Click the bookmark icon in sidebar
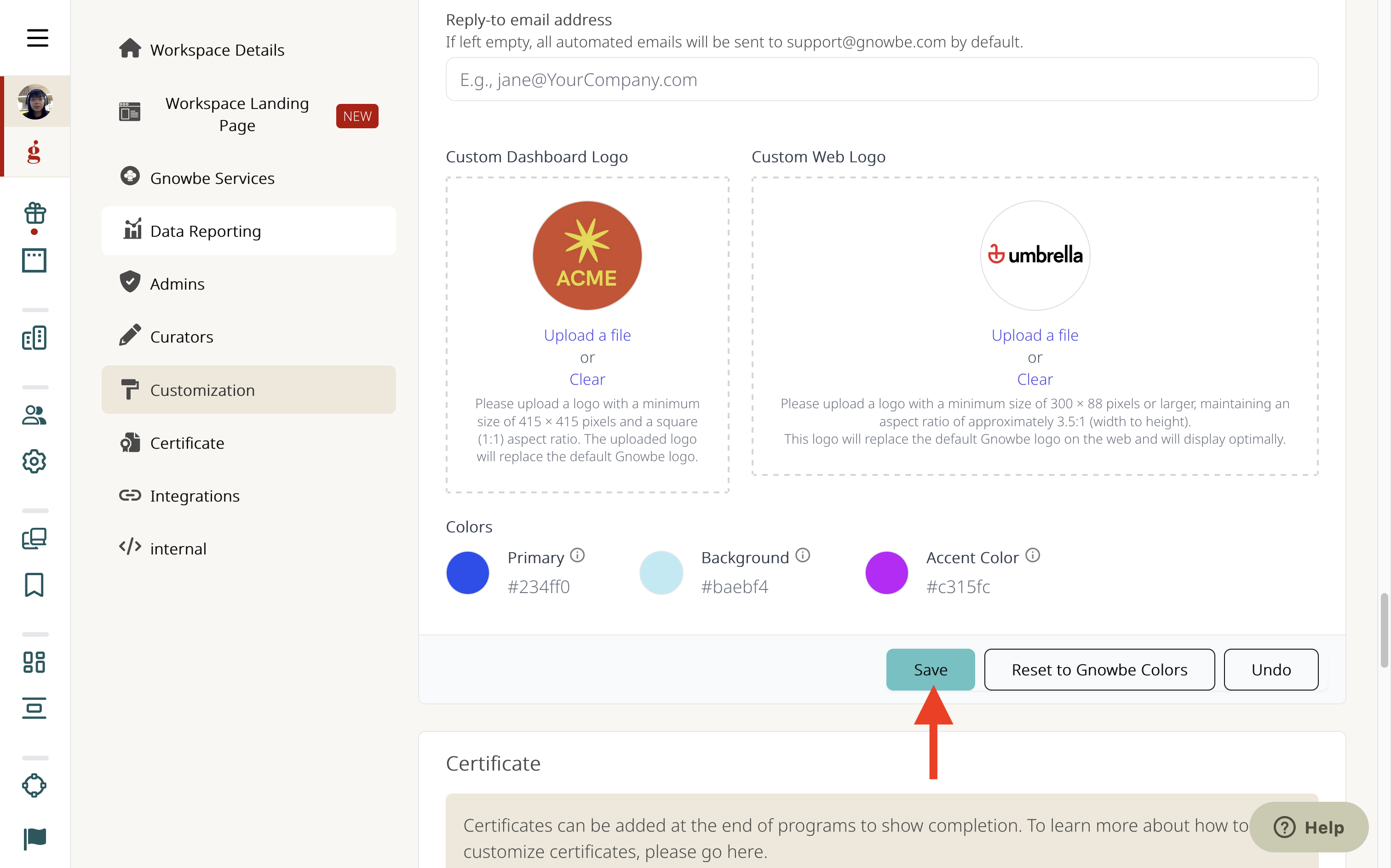The image size is (1391, 868). tap(34, 584)
